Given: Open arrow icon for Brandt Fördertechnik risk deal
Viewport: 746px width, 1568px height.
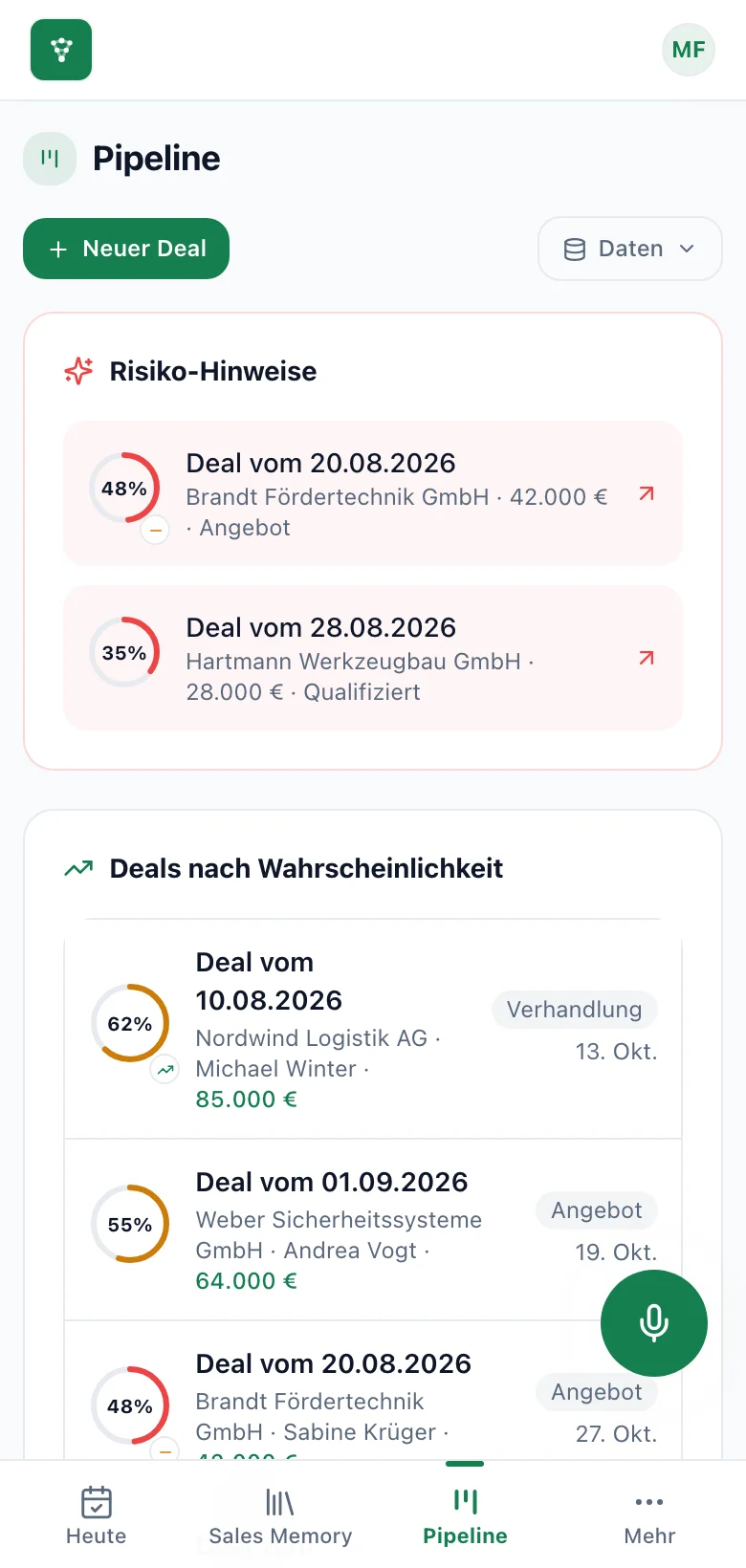Looking at the screenshot, I should (x=647, y=493).
